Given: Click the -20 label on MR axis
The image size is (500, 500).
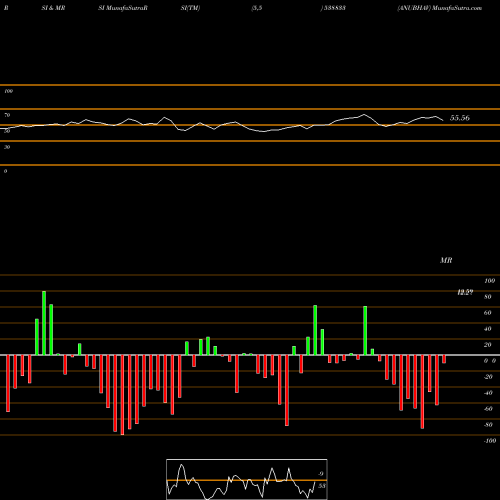Looking at the screenshot, I should pyautogui.click(x=488, y=377).
